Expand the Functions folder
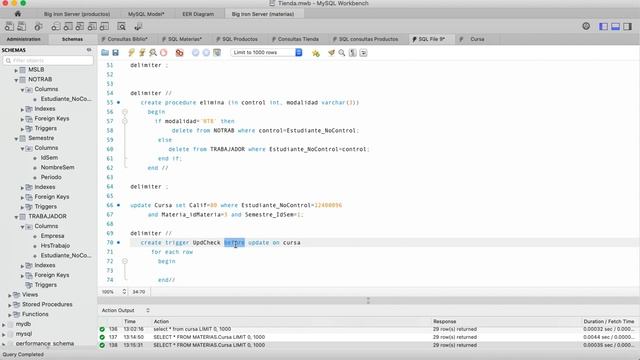 coord(9,315)
